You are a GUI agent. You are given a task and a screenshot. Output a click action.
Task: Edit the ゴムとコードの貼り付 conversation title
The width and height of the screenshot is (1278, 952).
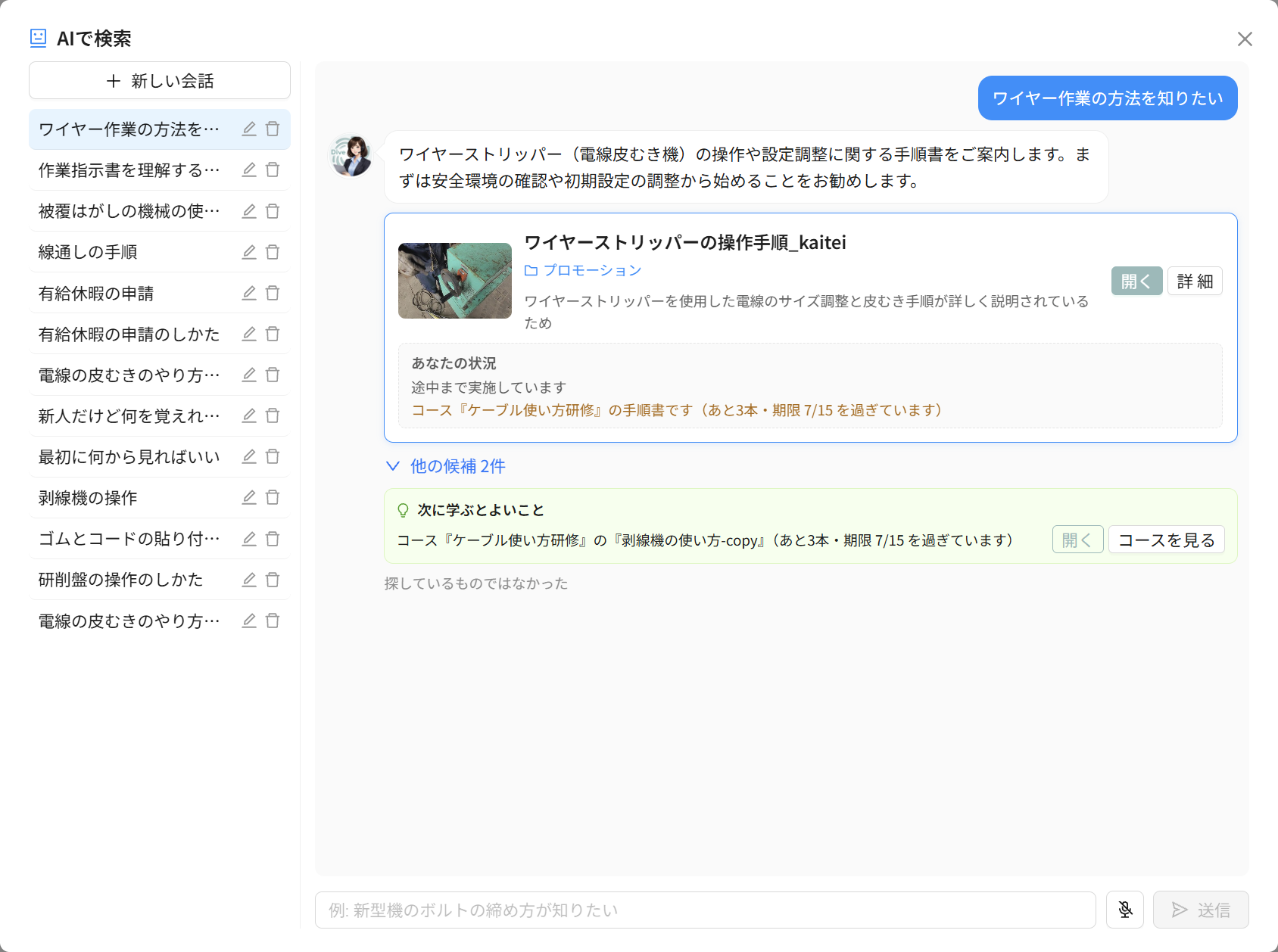pos(249,539)
